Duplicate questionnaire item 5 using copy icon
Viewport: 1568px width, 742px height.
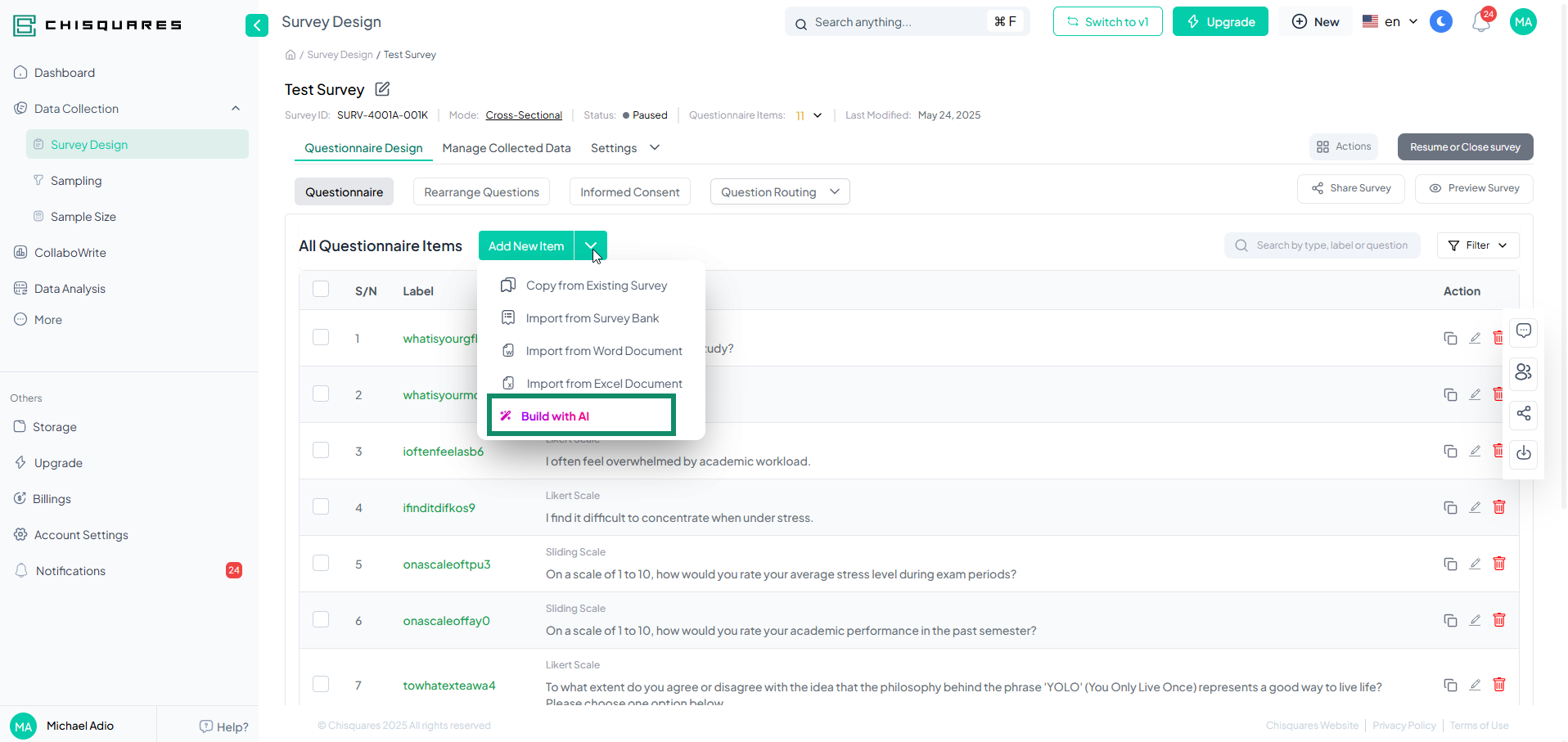[x=1450, y=564]
